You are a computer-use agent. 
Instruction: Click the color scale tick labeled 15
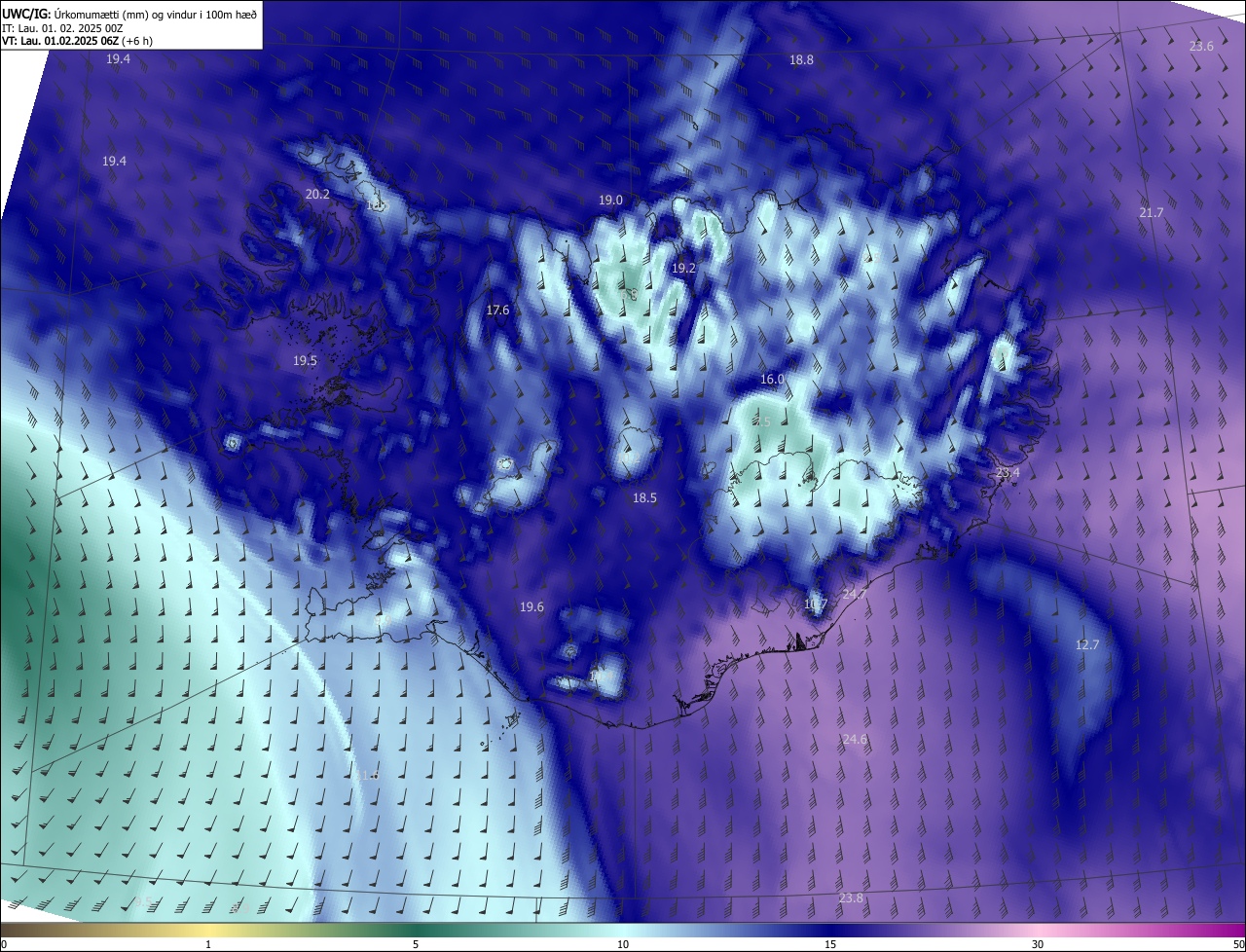[x=830, y=945]
